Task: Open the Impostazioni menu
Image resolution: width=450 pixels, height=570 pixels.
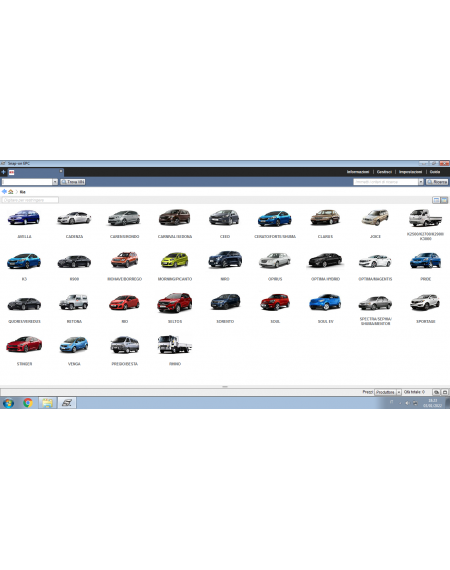Action: click(x=410, y=172)
